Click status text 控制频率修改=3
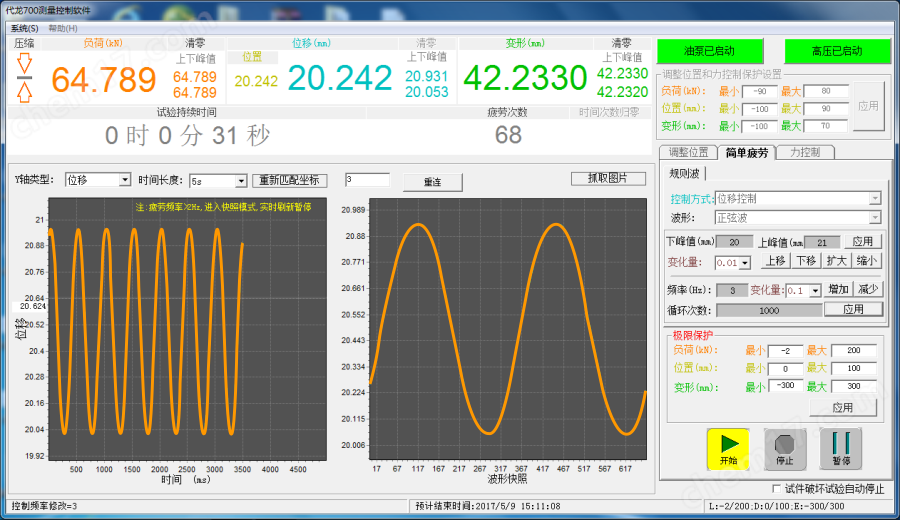900x520 pixels. click(x=44, y=506)
